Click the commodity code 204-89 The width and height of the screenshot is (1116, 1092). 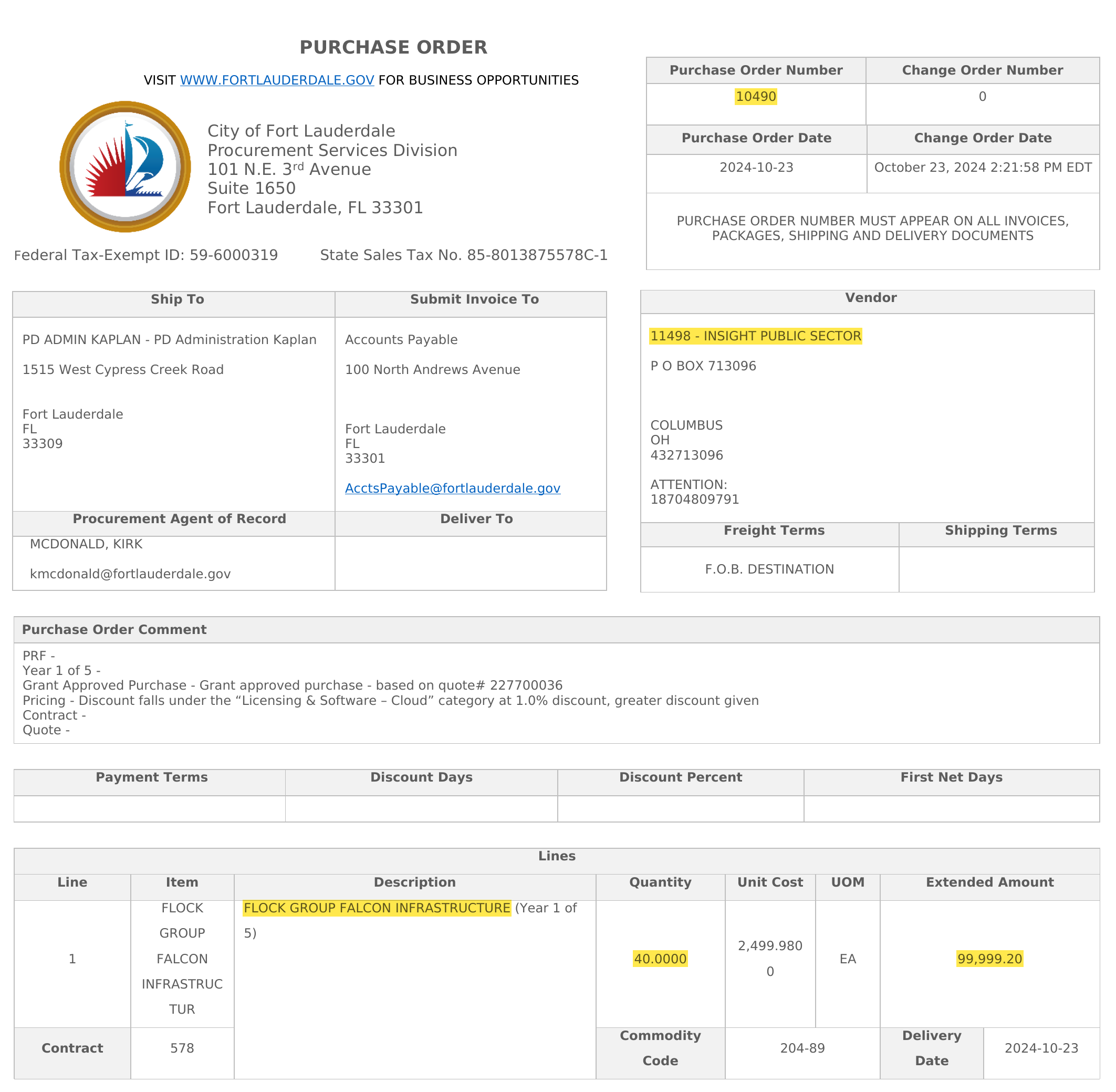tap(802, 1048)
